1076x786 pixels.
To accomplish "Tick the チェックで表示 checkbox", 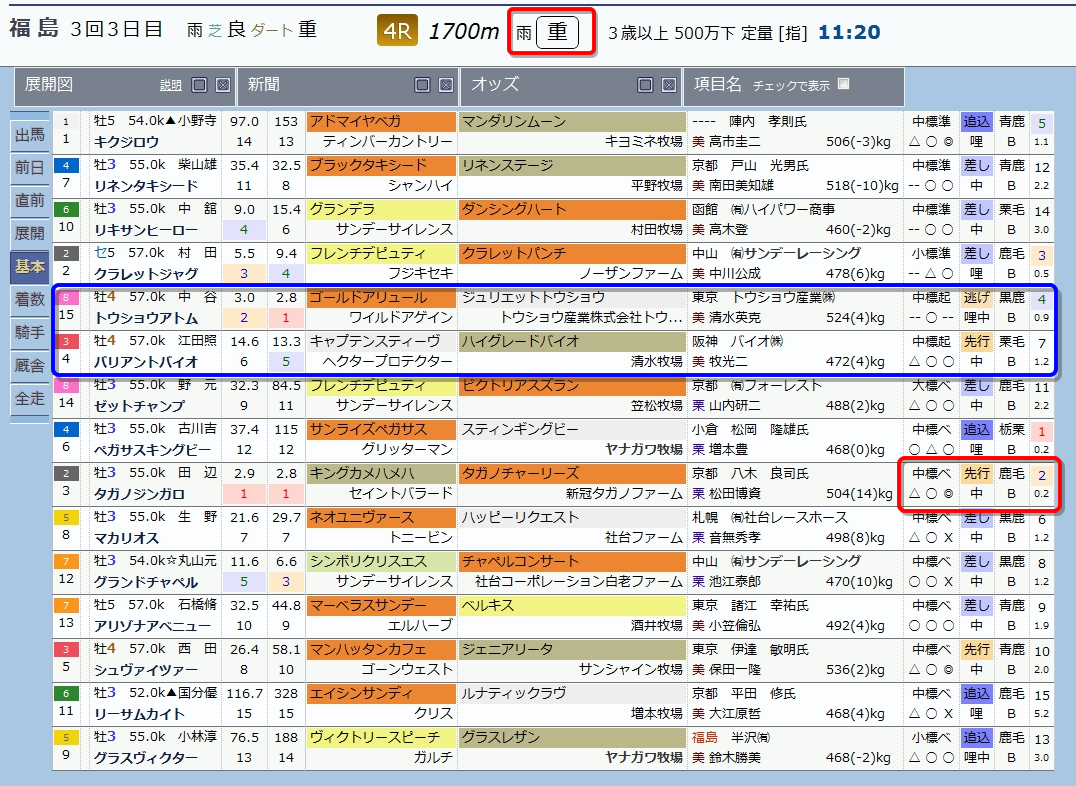I will tap(844, 84).
